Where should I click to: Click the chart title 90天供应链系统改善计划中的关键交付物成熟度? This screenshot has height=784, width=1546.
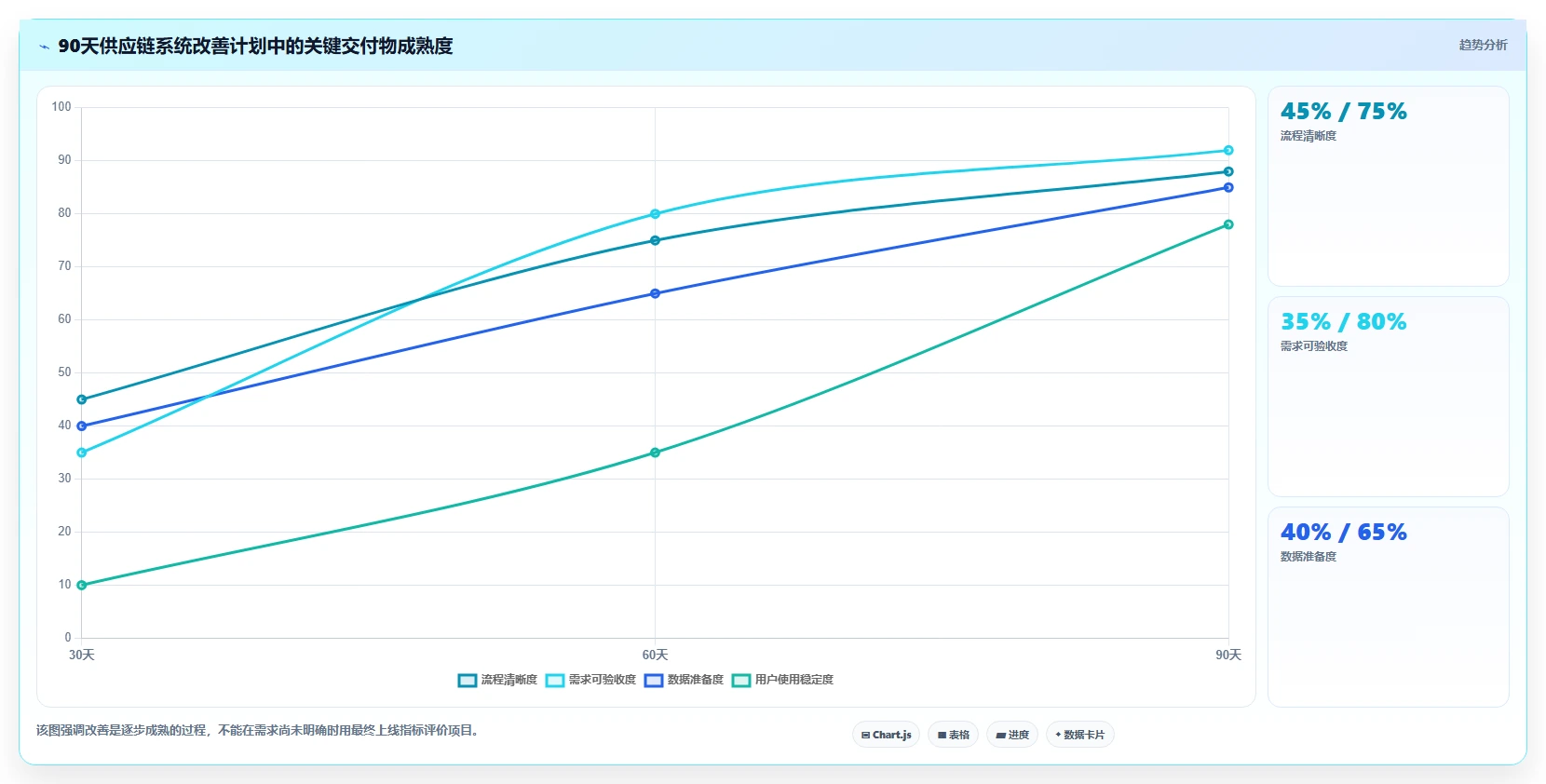(x=255, y=46)
